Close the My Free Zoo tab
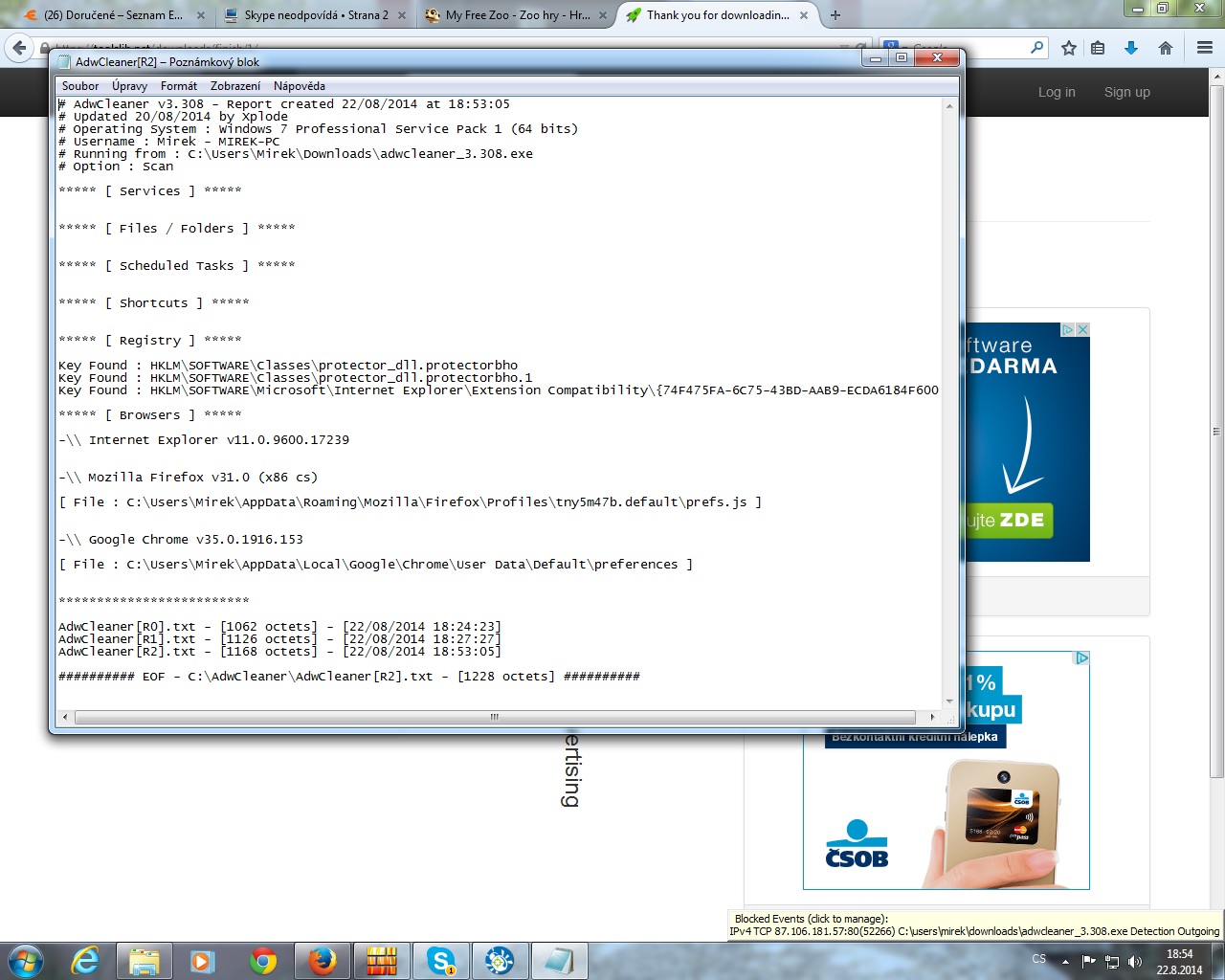The height and width of the screenshot is (980, 1225). 603,15
